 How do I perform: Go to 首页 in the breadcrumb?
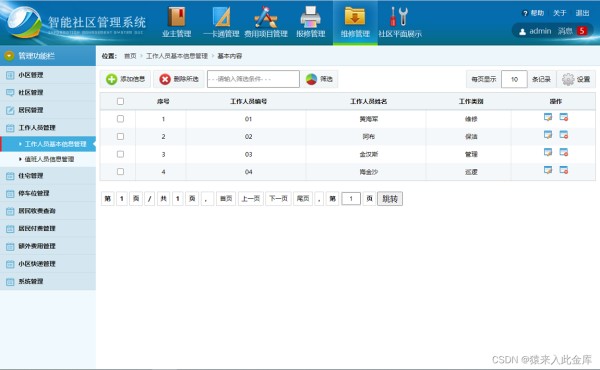[x=130, y=56]
